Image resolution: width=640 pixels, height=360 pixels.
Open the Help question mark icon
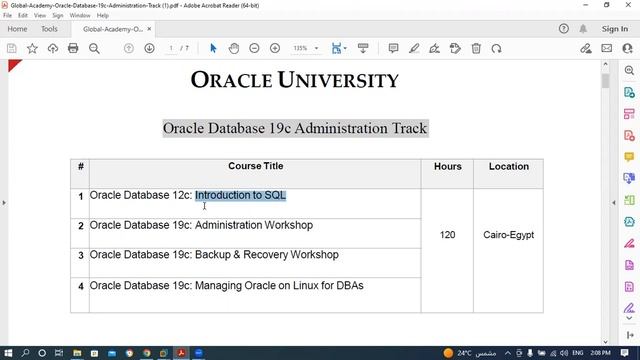click(564, 29)
